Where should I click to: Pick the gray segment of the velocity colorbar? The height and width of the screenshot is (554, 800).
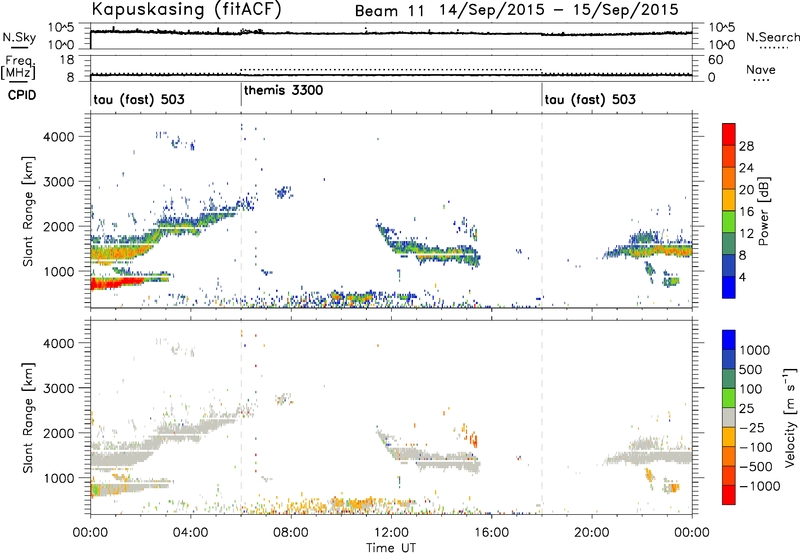click(x=729, y=417)
